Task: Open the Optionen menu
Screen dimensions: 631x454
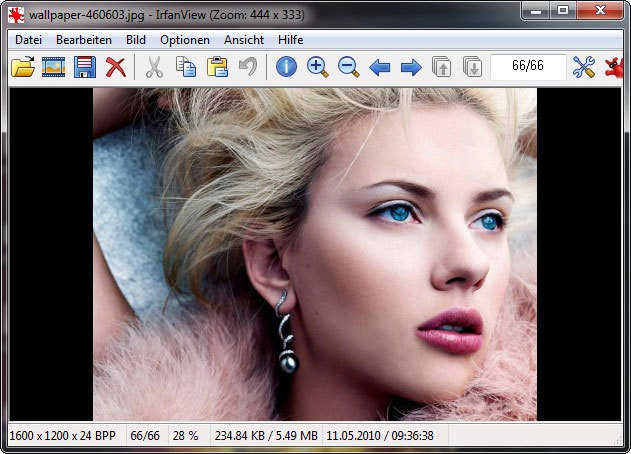Action: coord(185,40)
